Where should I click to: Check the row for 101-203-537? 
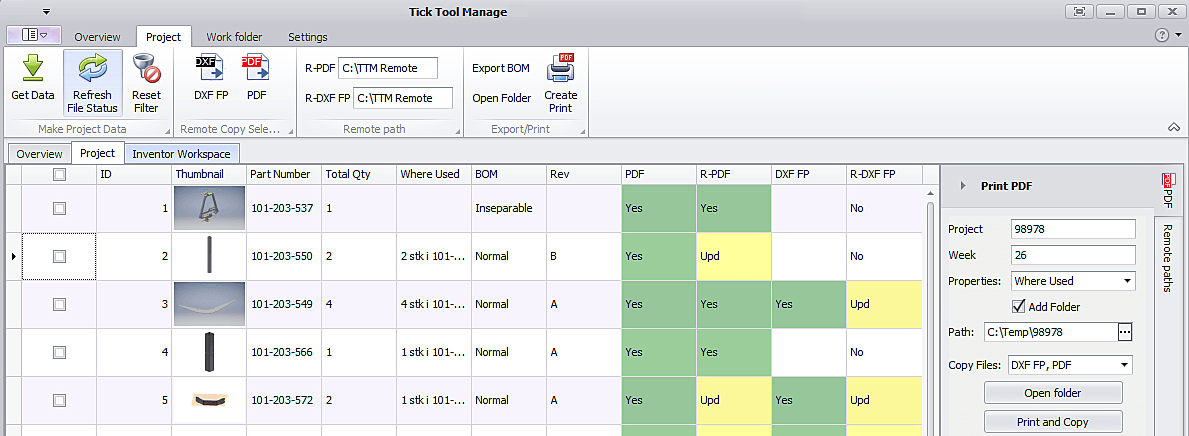pyautogui.click(x=59, y=208)
